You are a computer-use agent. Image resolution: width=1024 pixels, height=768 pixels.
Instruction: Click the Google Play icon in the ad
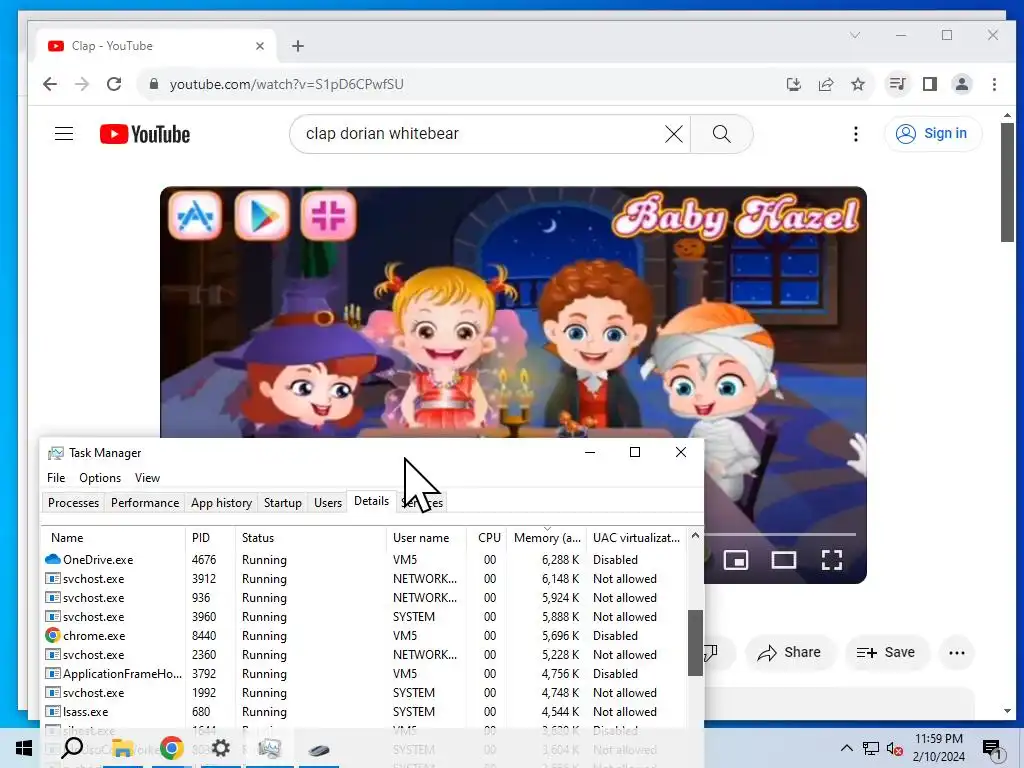click(x=262, y=216)
